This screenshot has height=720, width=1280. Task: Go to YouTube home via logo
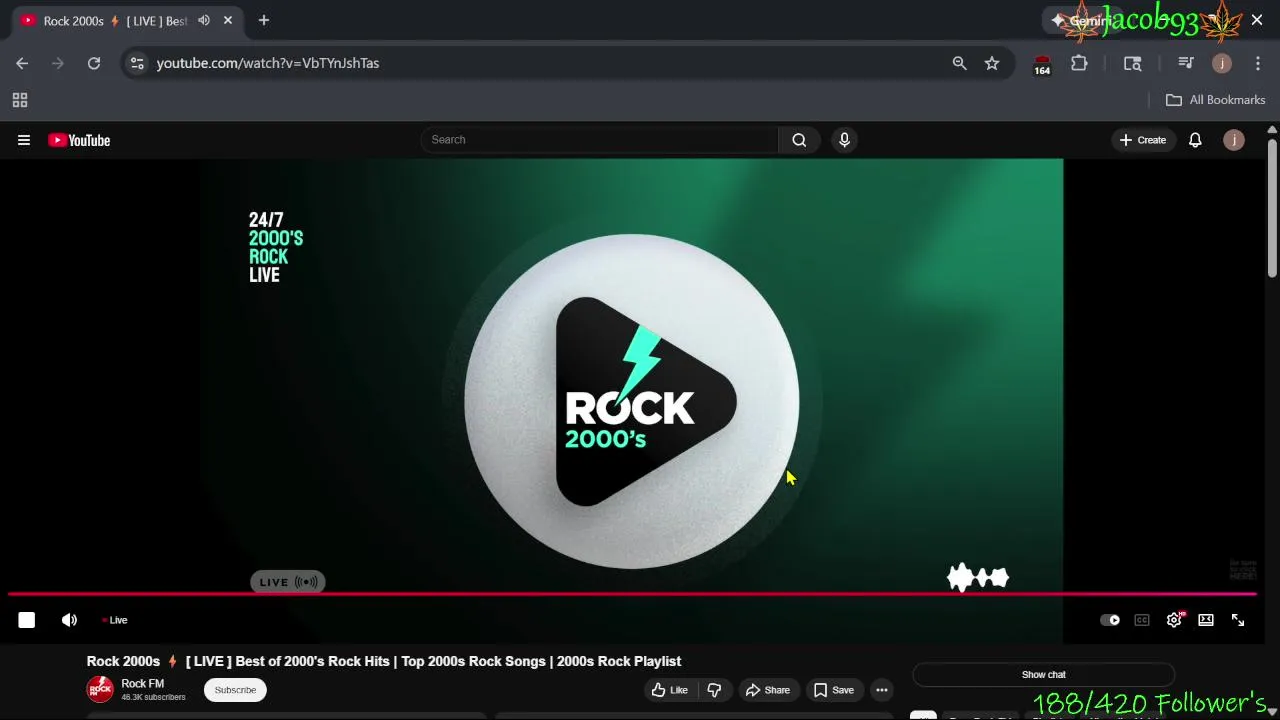coord(79,140)
